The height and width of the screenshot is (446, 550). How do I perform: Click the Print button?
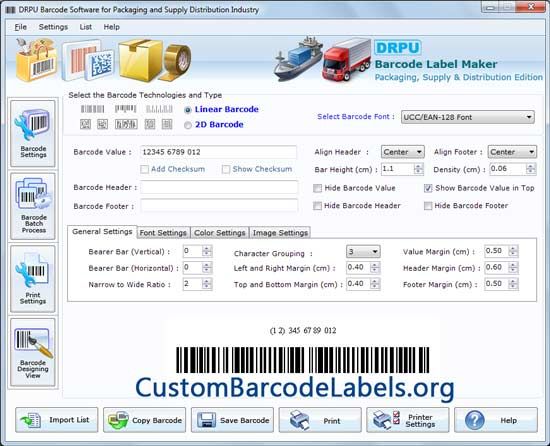pyautogui.click(x=320, y=420)
